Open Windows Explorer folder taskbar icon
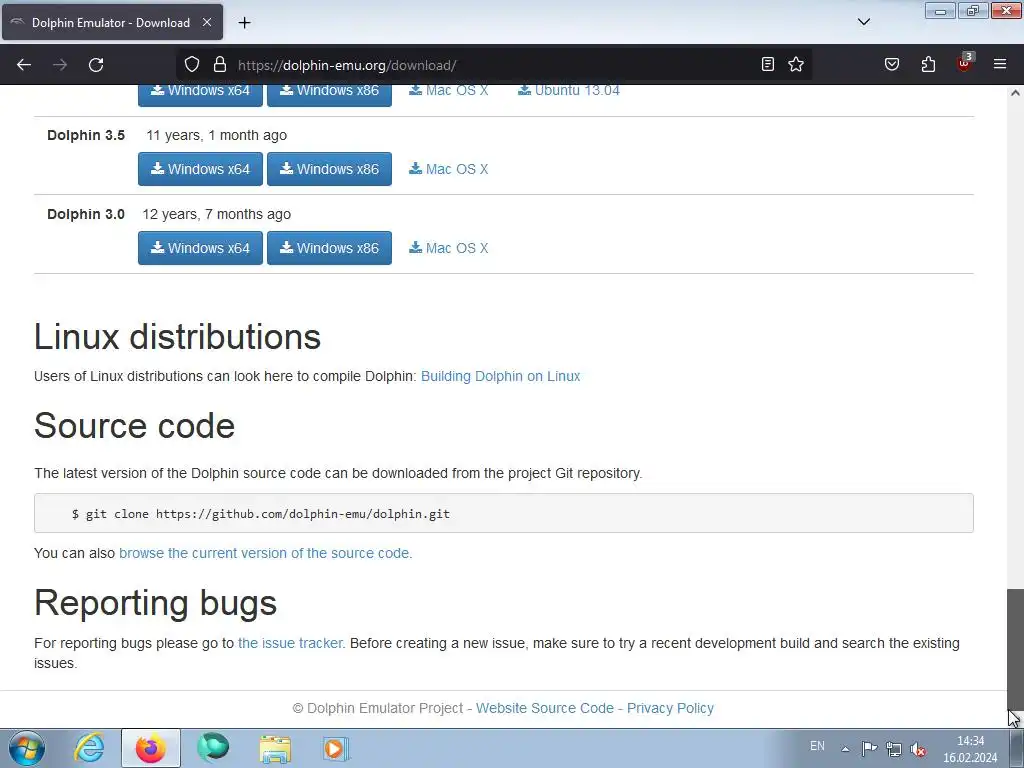1024x768 pixels. 275,748
